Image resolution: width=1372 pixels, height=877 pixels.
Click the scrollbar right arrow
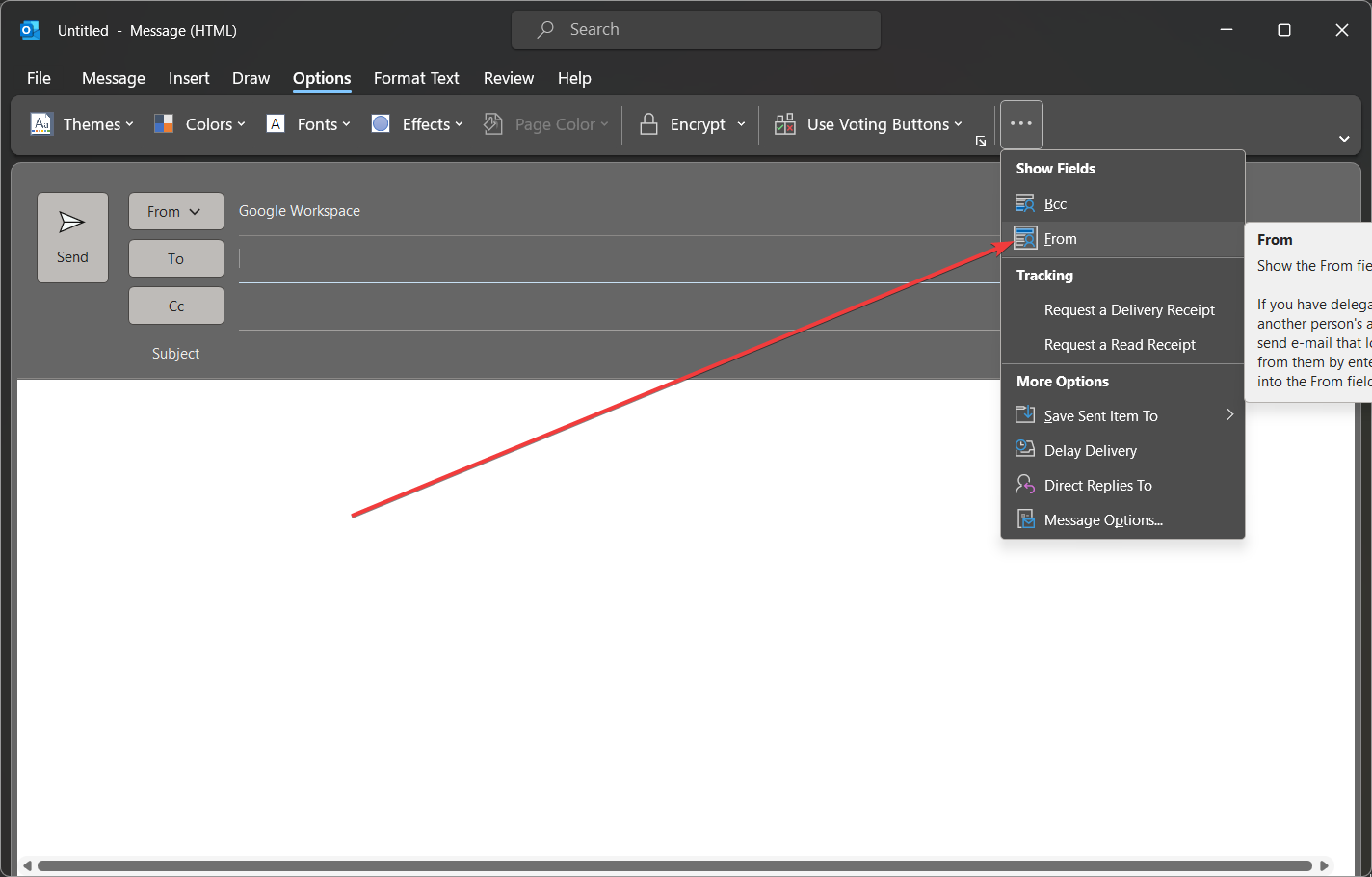pos(1324,865)
